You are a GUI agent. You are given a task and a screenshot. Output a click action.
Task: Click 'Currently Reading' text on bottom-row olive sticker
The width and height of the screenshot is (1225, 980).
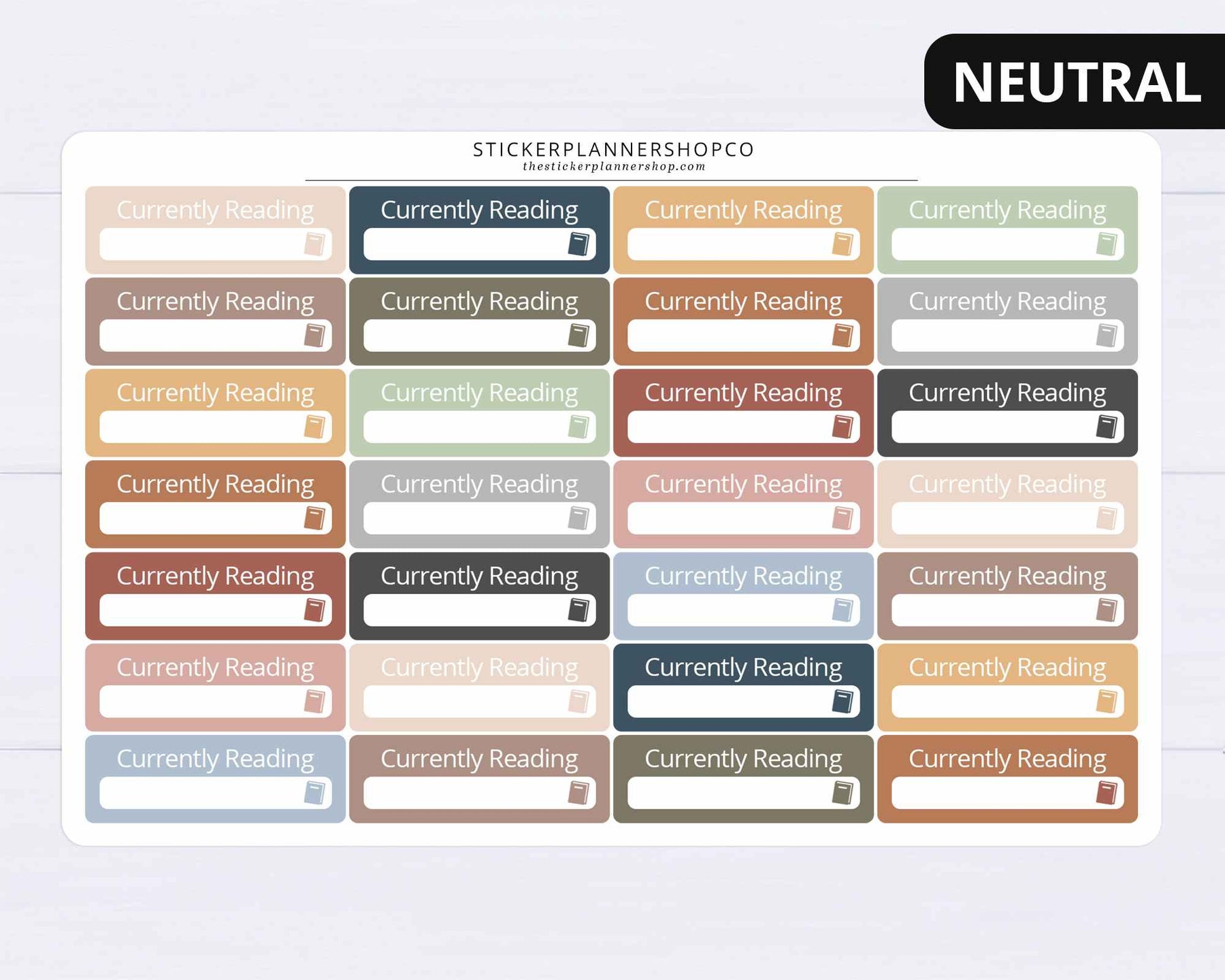coord(743,759)
